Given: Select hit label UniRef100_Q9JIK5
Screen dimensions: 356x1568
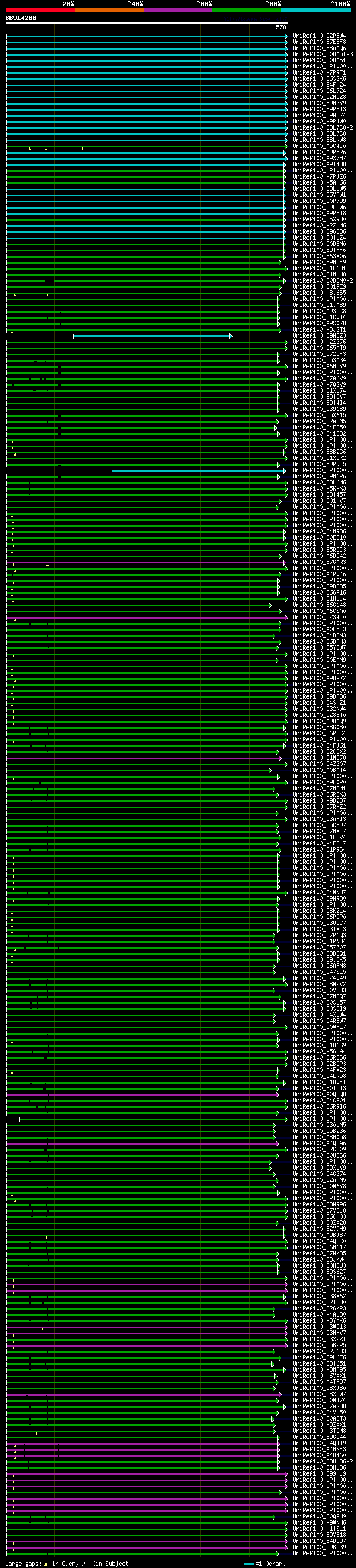Looking at the screenshot, I should (319, 960).
